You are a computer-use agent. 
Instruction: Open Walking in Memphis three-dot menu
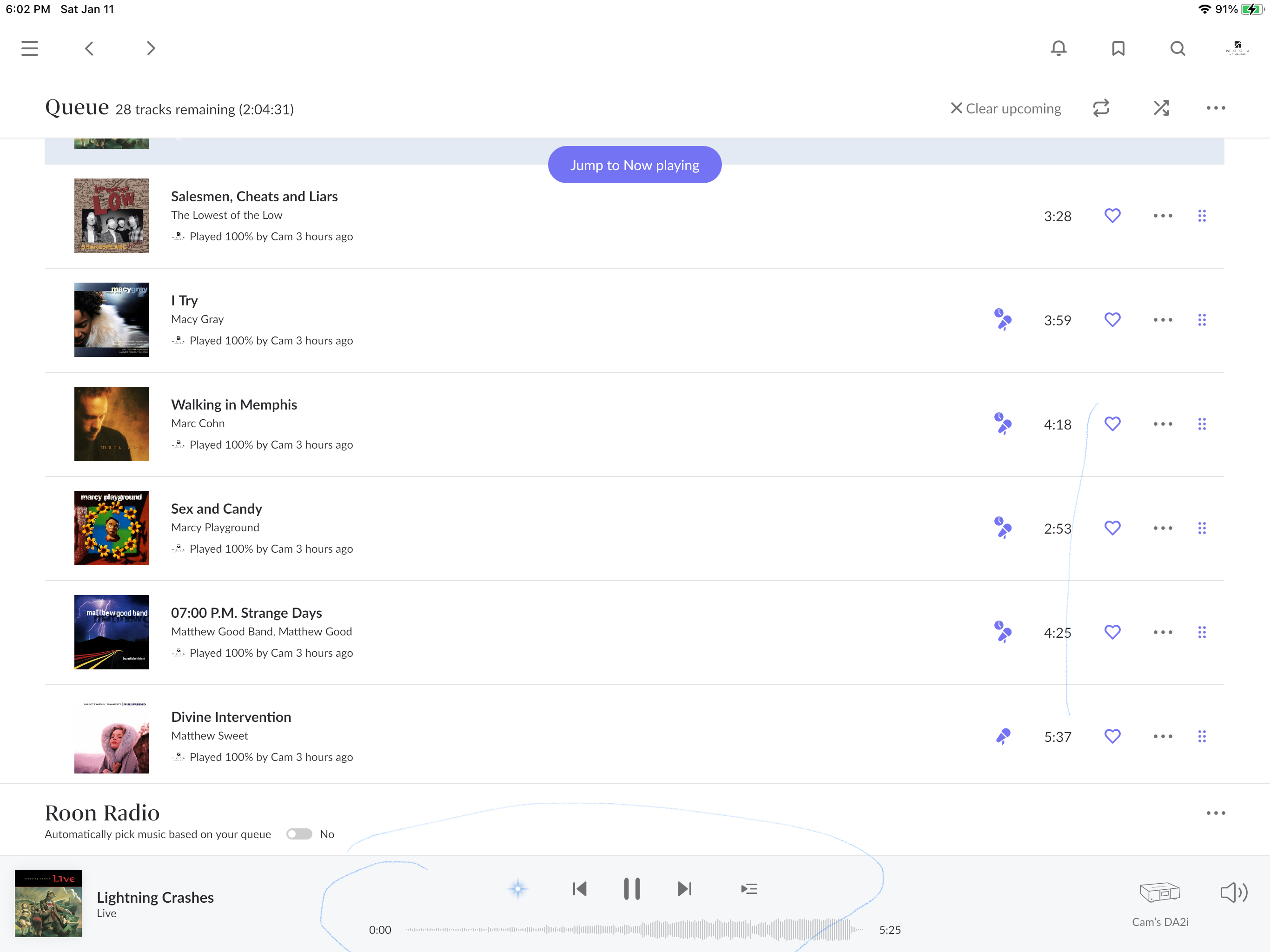pyautogui.click(x=1163, y=424)
